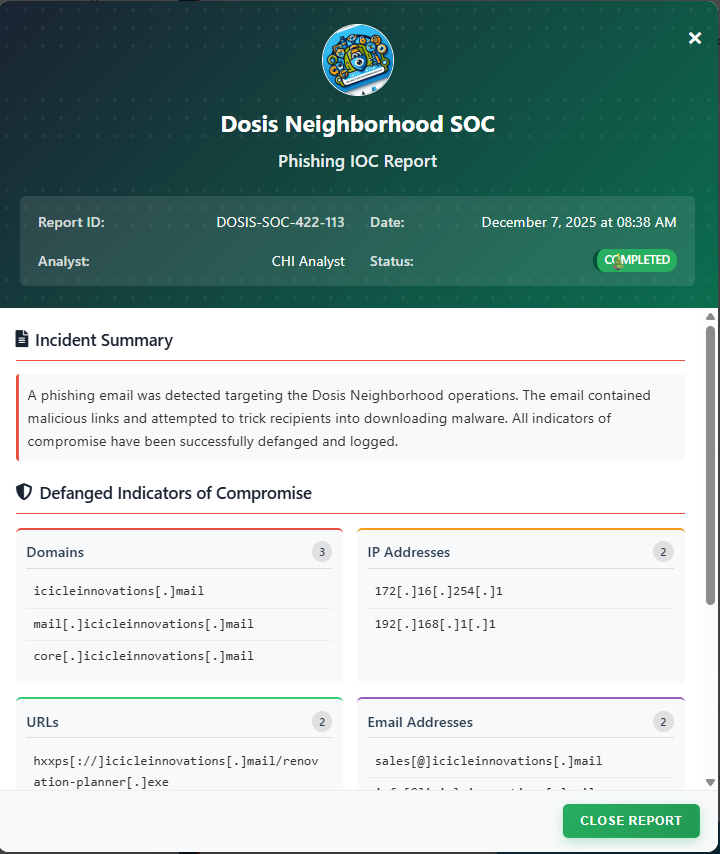Image resolution: width=720 pixels, height=854 pixels.
Task: Close the report with the X icon
Action: 695,38
